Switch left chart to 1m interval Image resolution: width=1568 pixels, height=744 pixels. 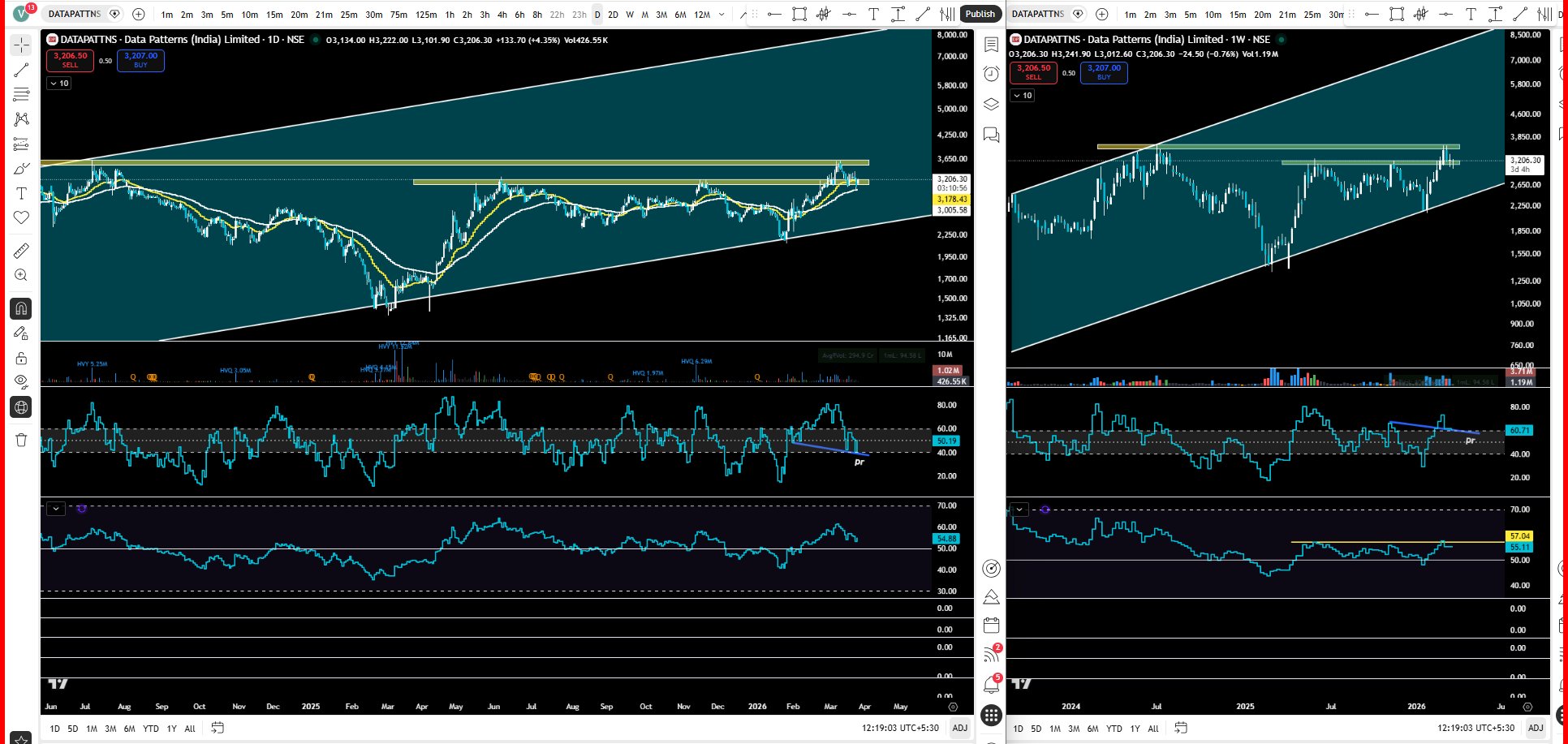point(166,15)
